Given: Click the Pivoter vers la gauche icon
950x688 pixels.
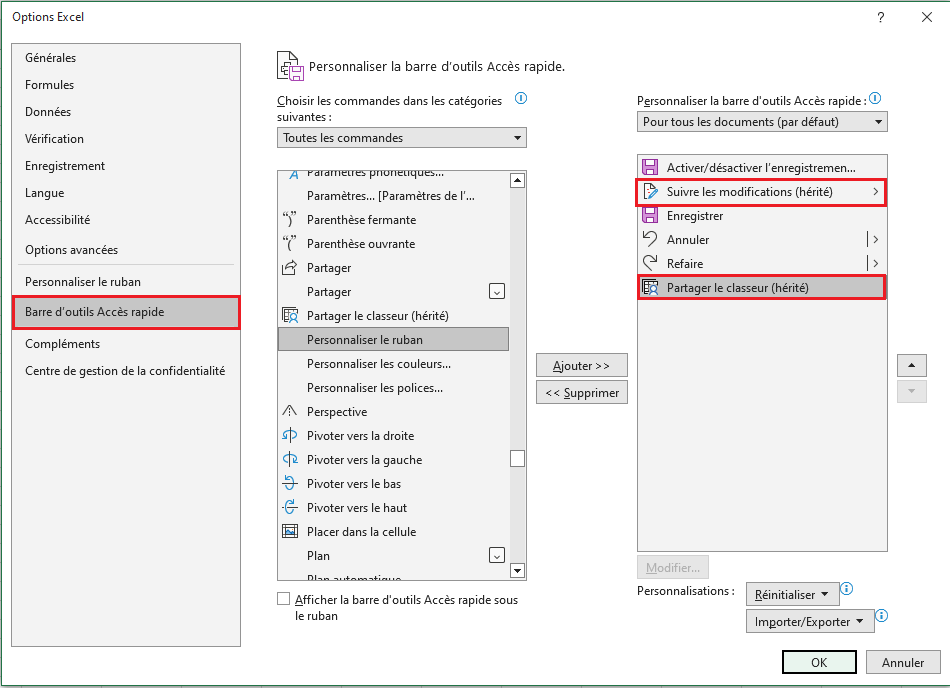Looking at the screenshot, I should 290,460.
